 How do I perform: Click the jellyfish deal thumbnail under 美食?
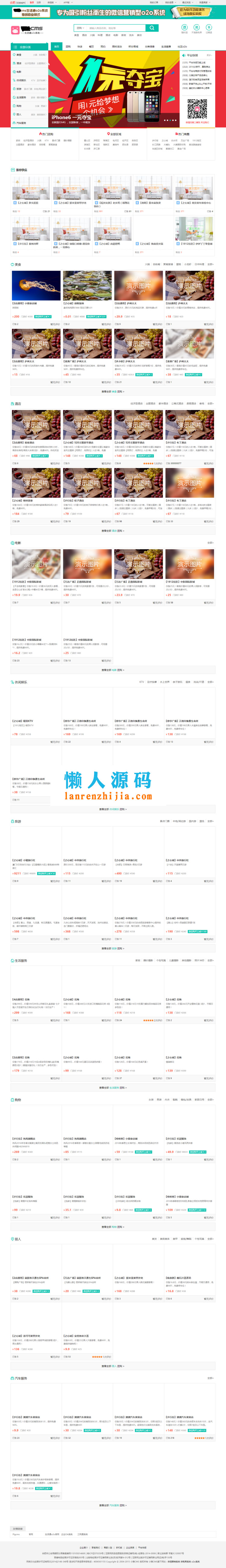(36, 285)
